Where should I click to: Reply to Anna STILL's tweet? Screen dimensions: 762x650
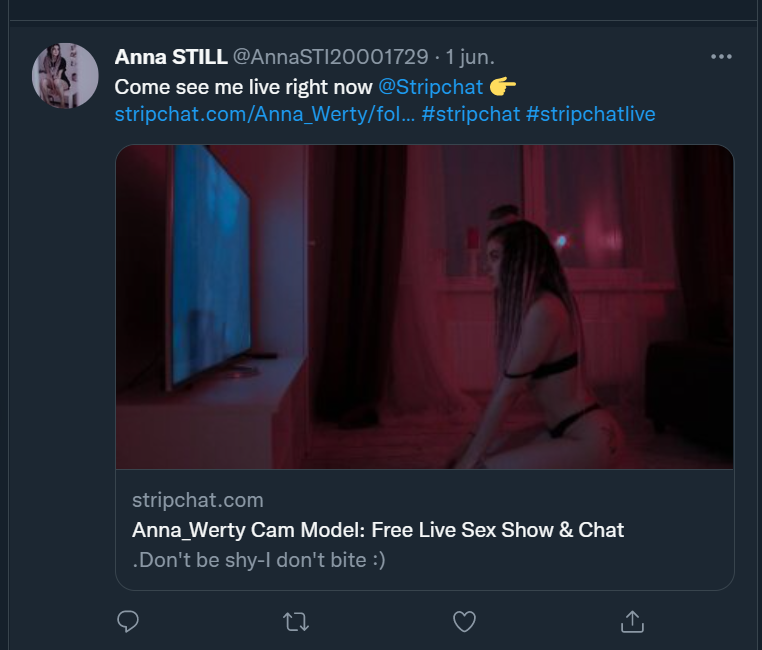[x=127, y=622]
